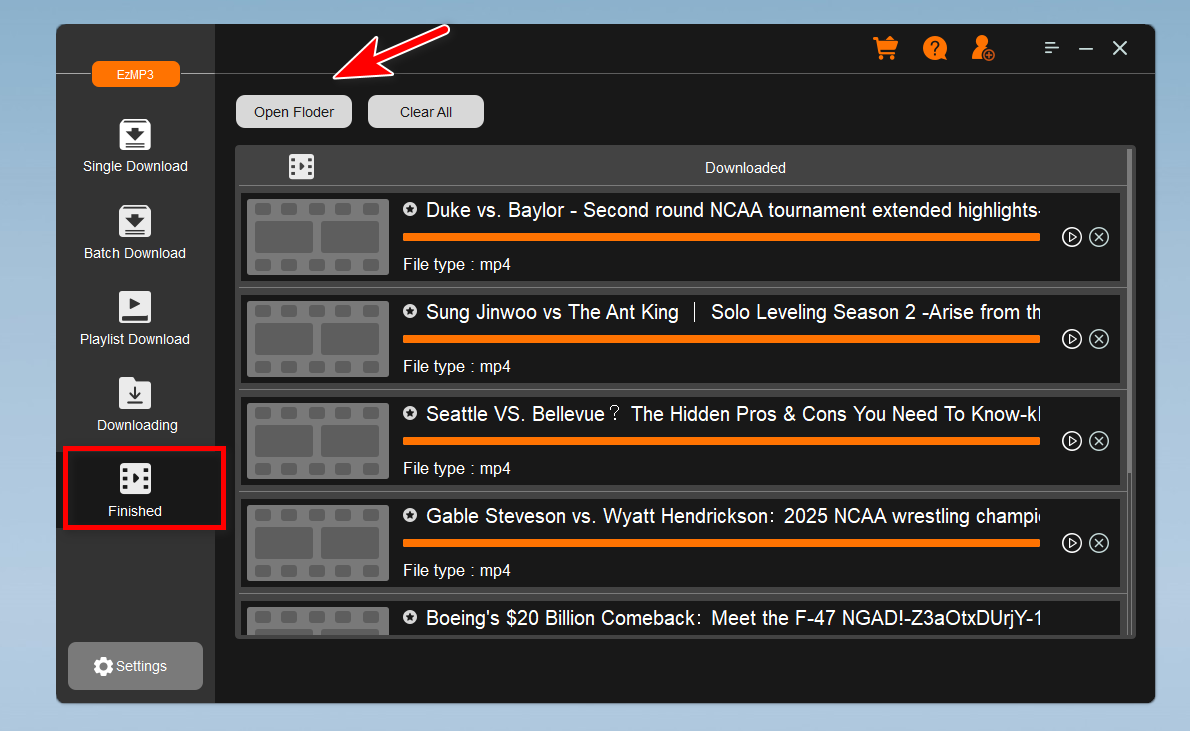
Task: Open the Settings panel
Action: pyautogui.click(x=135, y=666)
